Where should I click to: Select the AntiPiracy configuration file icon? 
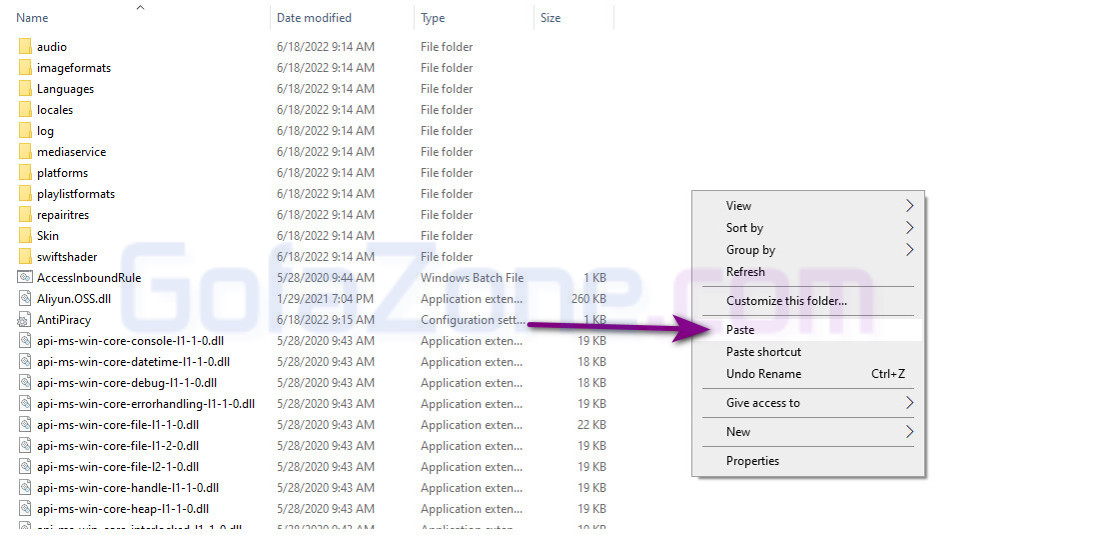point(25,320)
